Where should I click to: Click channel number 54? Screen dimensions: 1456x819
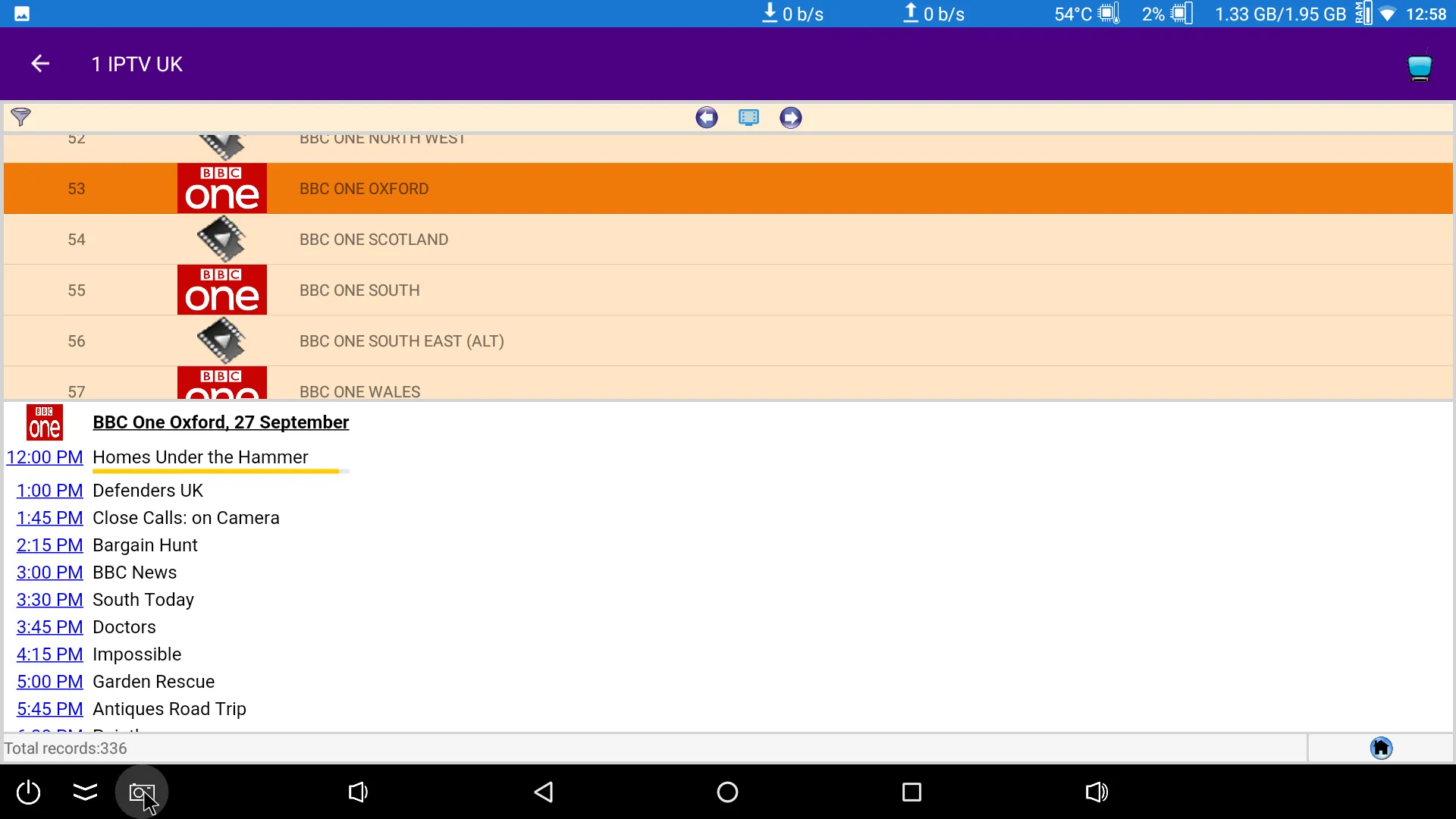click(77, 240)
